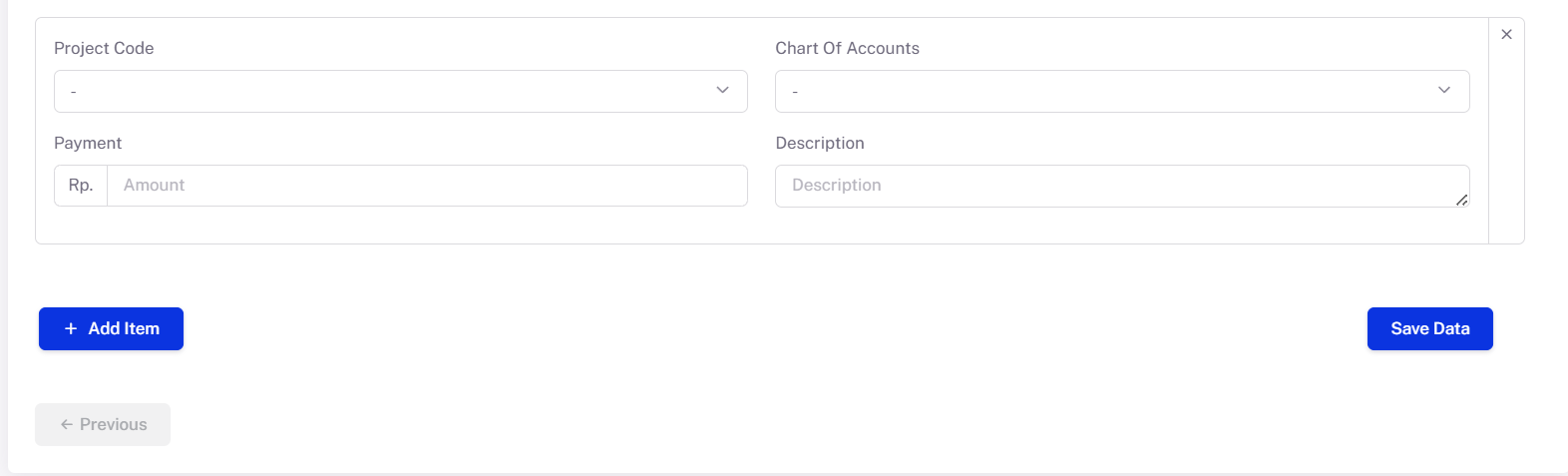Image resolution: width=1568 pixels, height=476 pixels.
Task: Click the Payment field label
Action: tap(88, 143)
